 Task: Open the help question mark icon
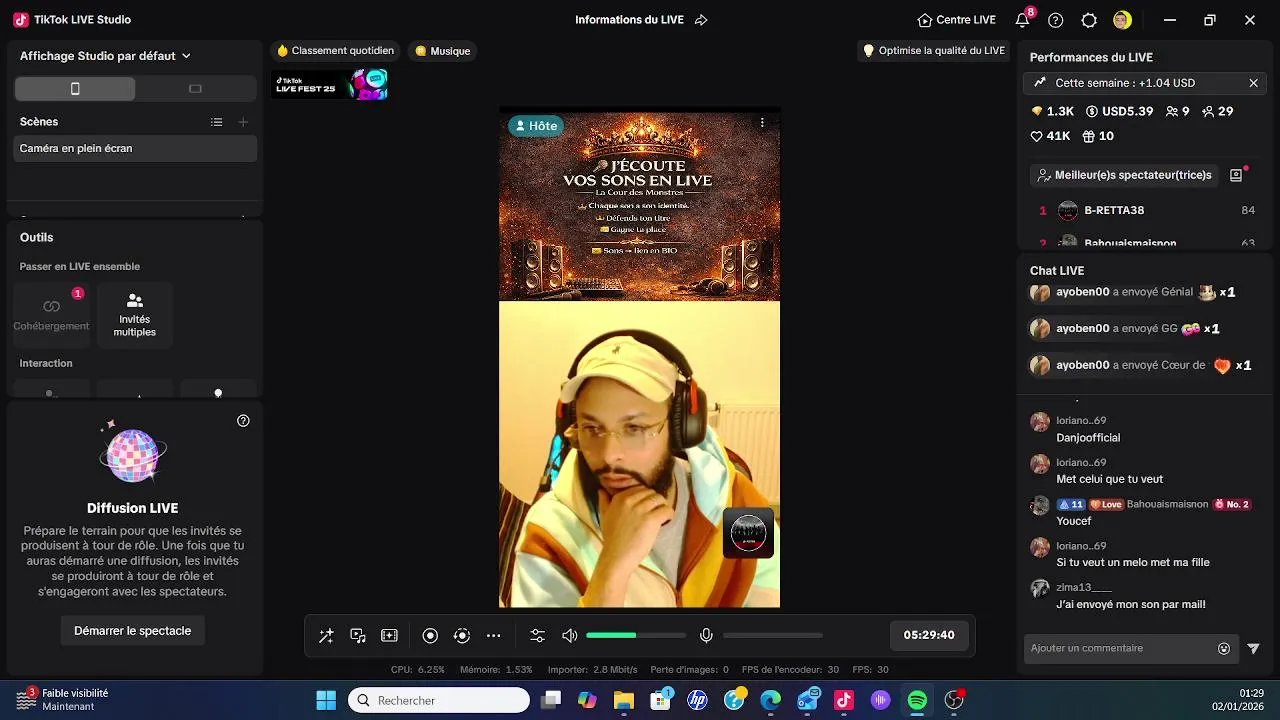[x=1056, y=20]
